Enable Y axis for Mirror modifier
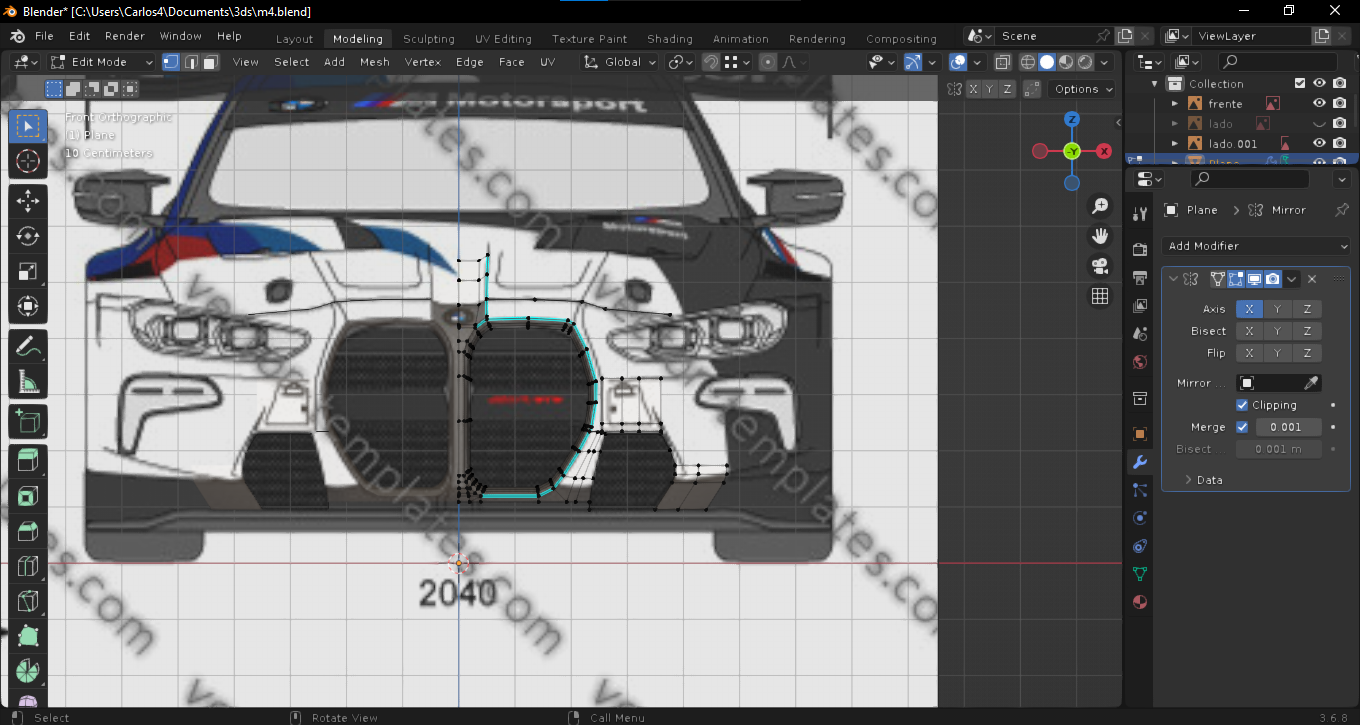The width and height of the screenshot is (1360, 725). (1277, 309)
